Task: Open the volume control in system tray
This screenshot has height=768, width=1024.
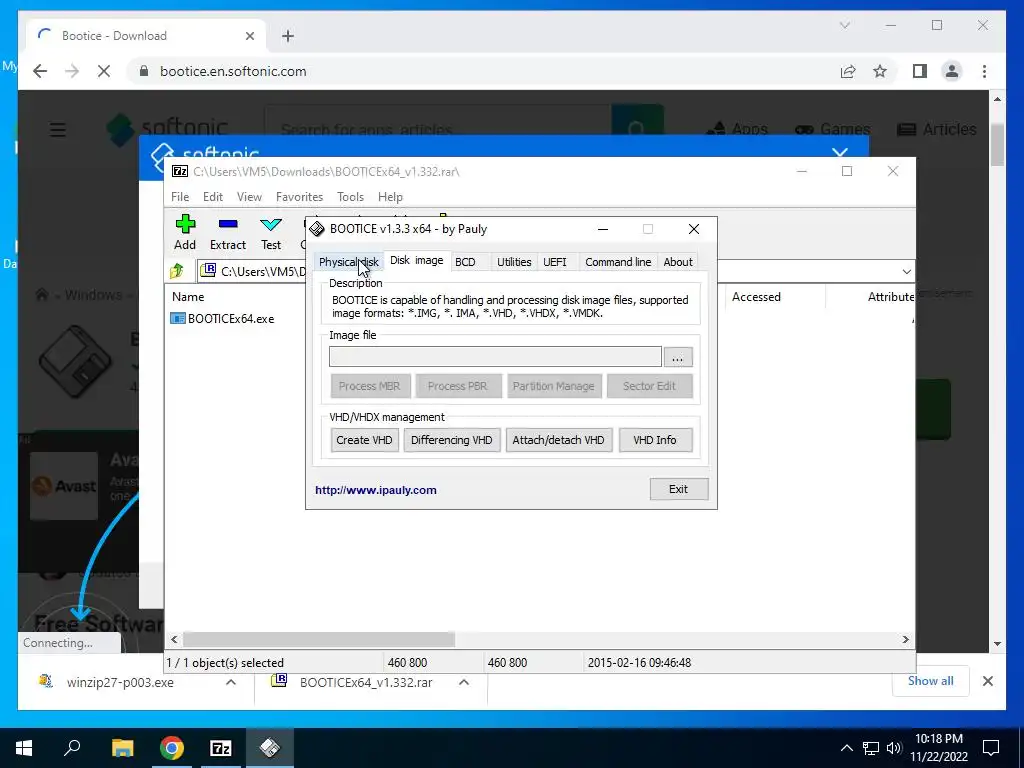Action: 894,748
